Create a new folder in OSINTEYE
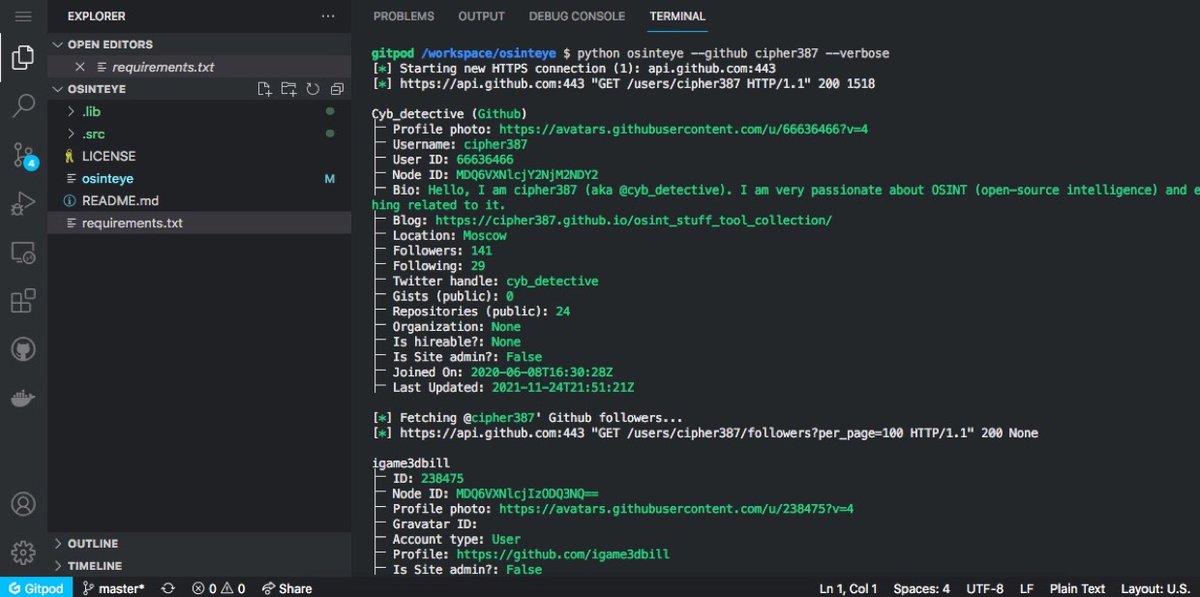The height and width of the screenshot is (597, 1200). 288,89
